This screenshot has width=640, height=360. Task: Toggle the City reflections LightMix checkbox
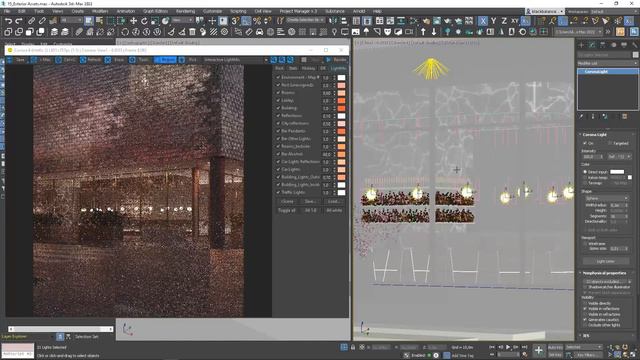278,123
